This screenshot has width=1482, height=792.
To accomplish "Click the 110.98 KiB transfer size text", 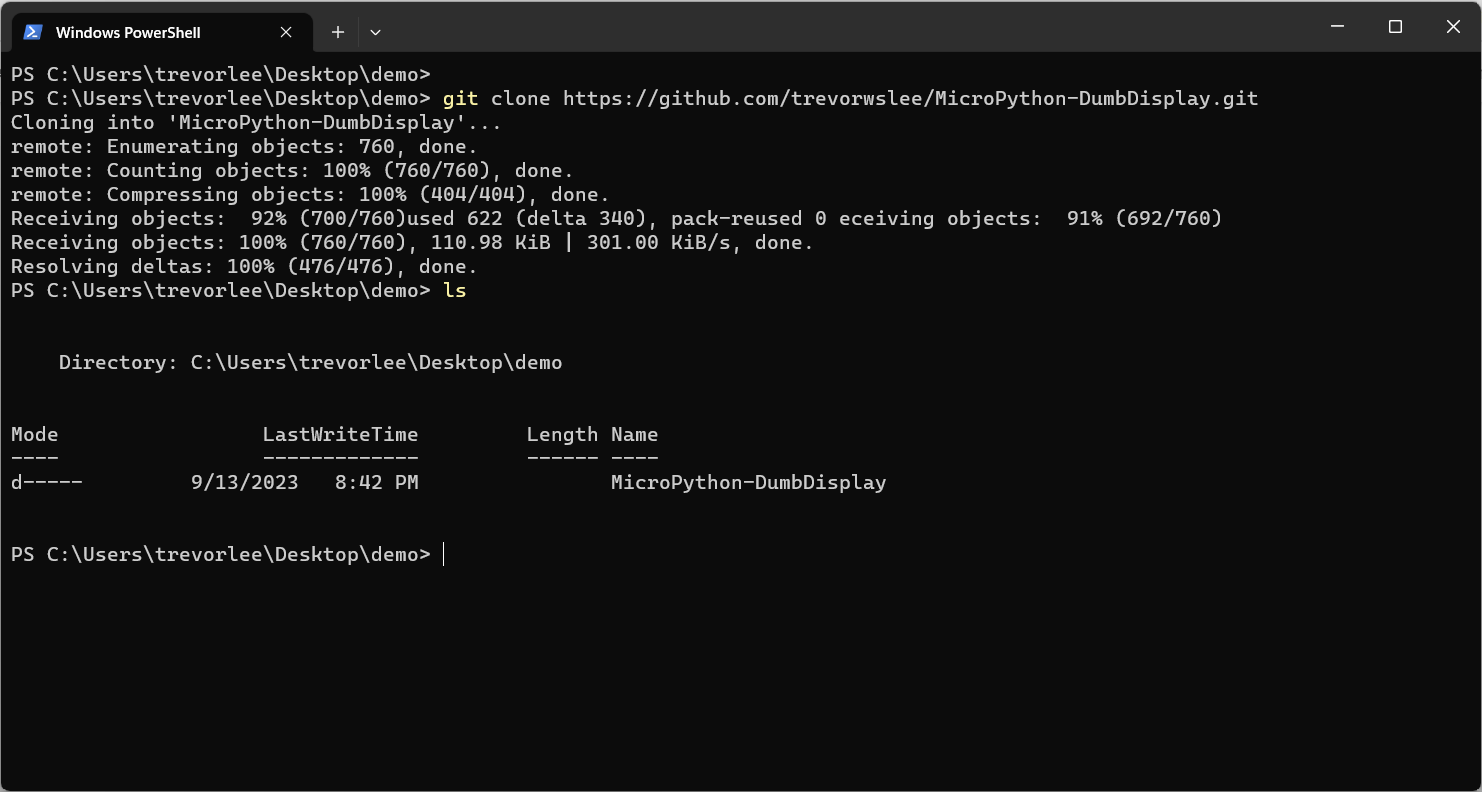I will (490, 242).
